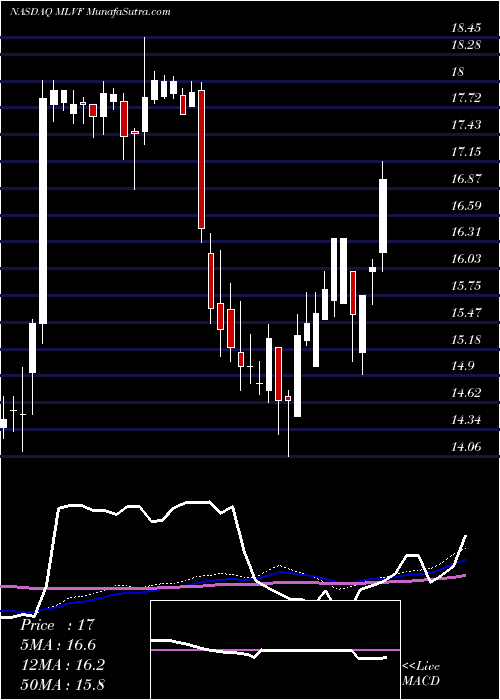Click the 16.03 price axis label

(x=466, y=258)
